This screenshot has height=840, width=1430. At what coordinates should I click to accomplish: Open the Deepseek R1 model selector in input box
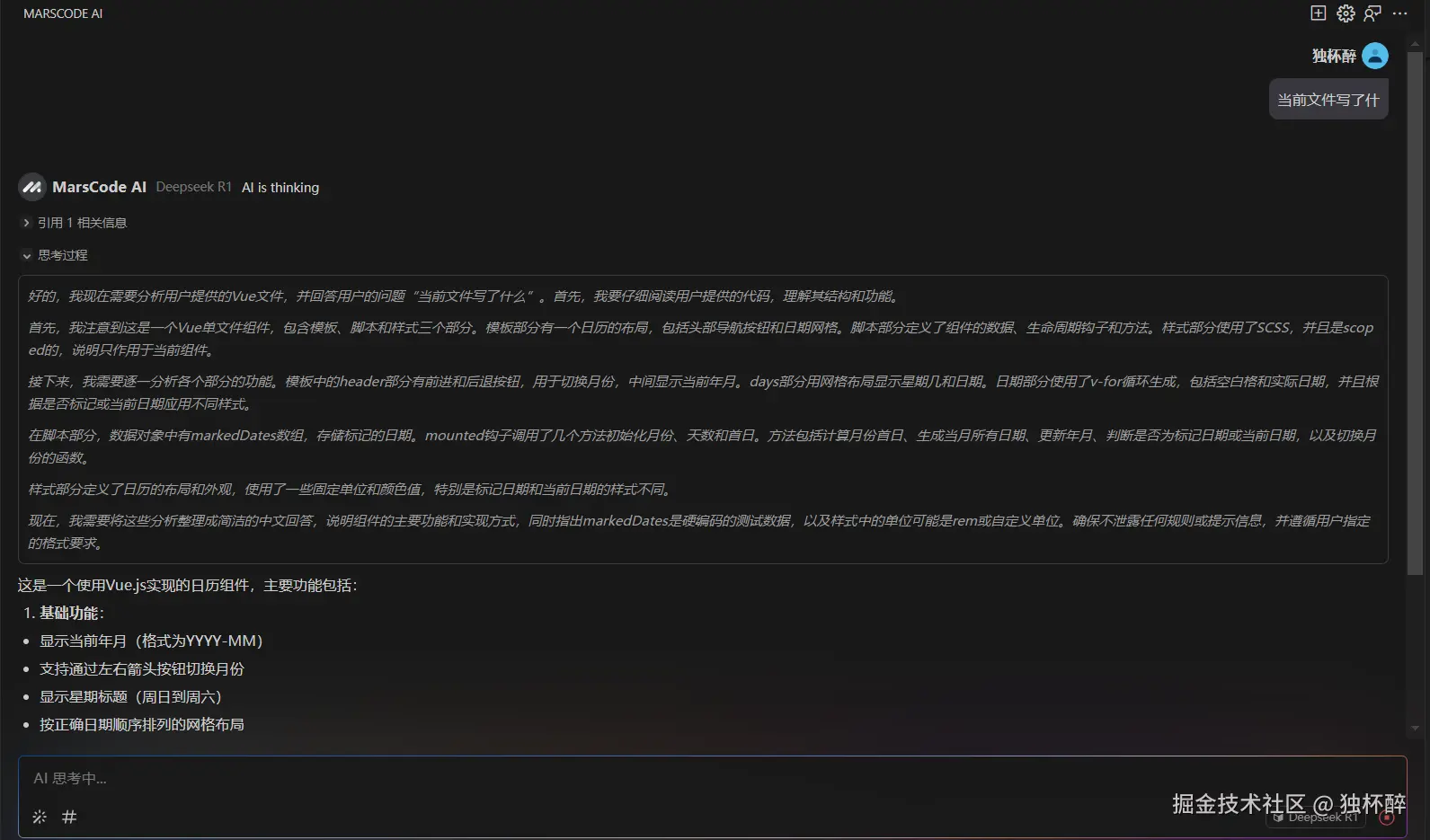click(1316, 818)
